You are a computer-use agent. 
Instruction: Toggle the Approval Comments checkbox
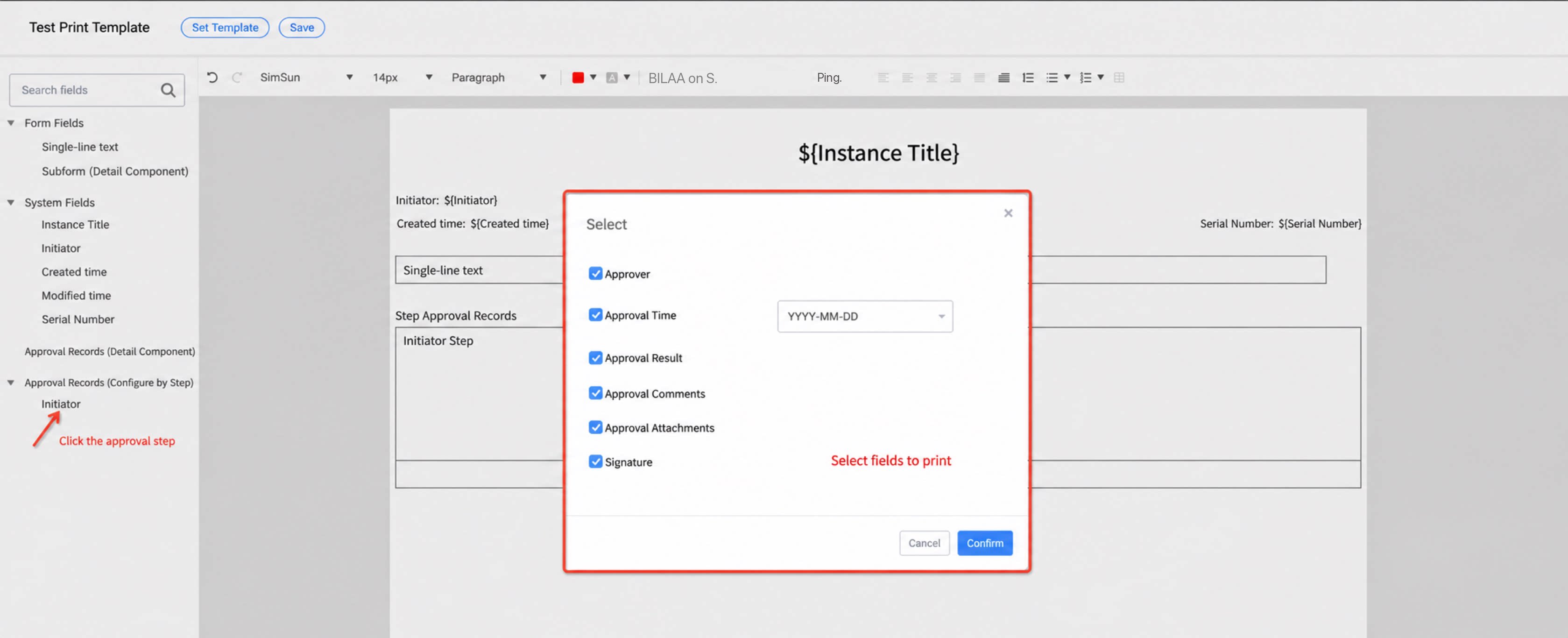click(x=595, y=393)
